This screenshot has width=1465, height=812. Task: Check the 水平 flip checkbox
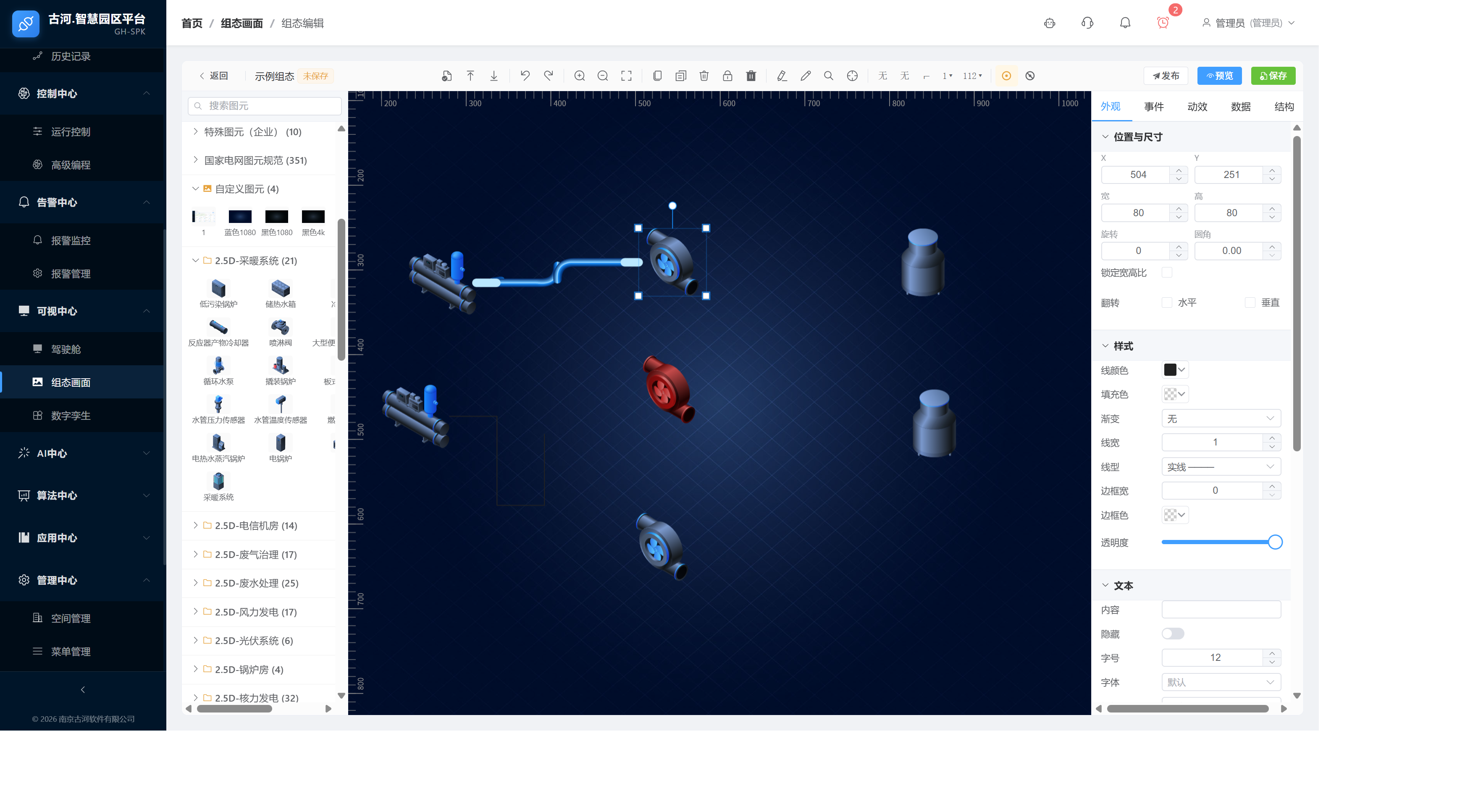[x=1166, y=303]
